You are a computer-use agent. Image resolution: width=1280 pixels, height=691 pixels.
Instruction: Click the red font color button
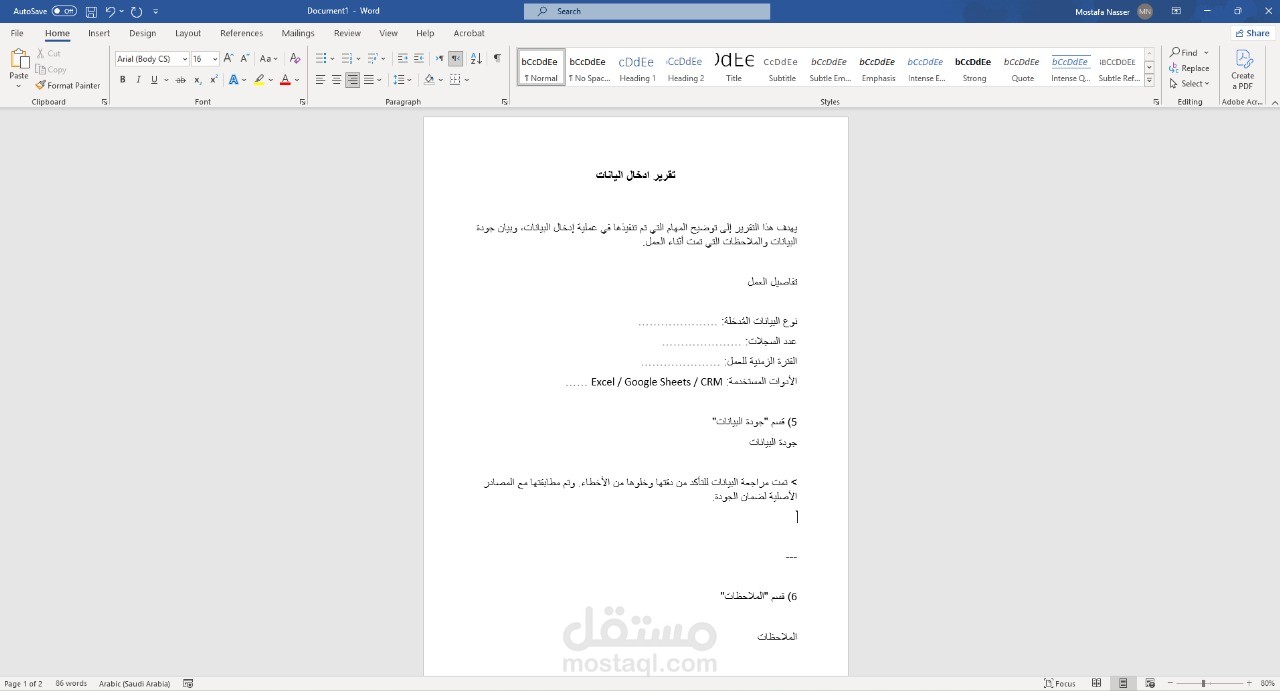285,80
